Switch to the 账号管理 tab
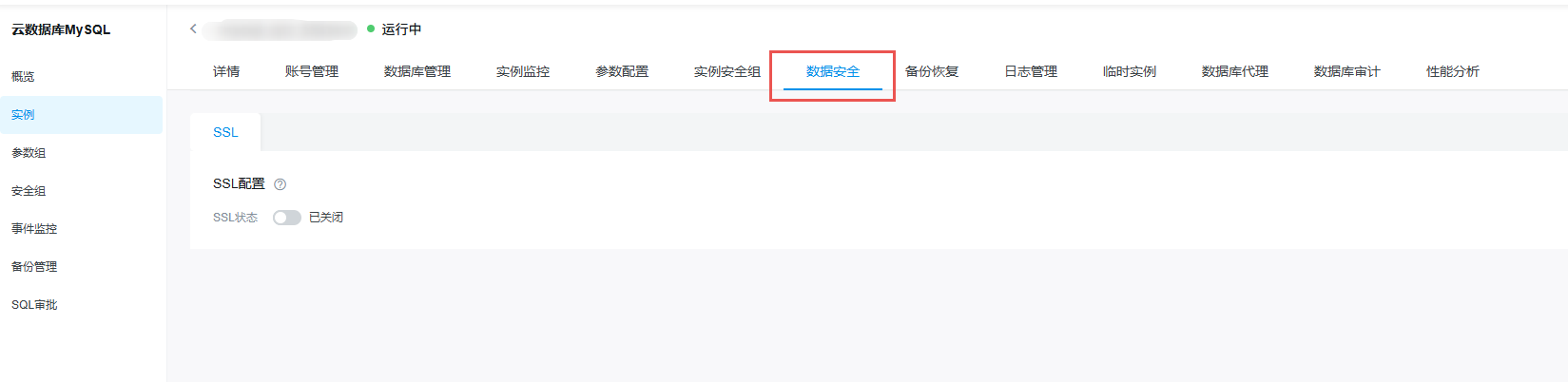The width and height of the screenshot is (1568, 382). point(312,71)
